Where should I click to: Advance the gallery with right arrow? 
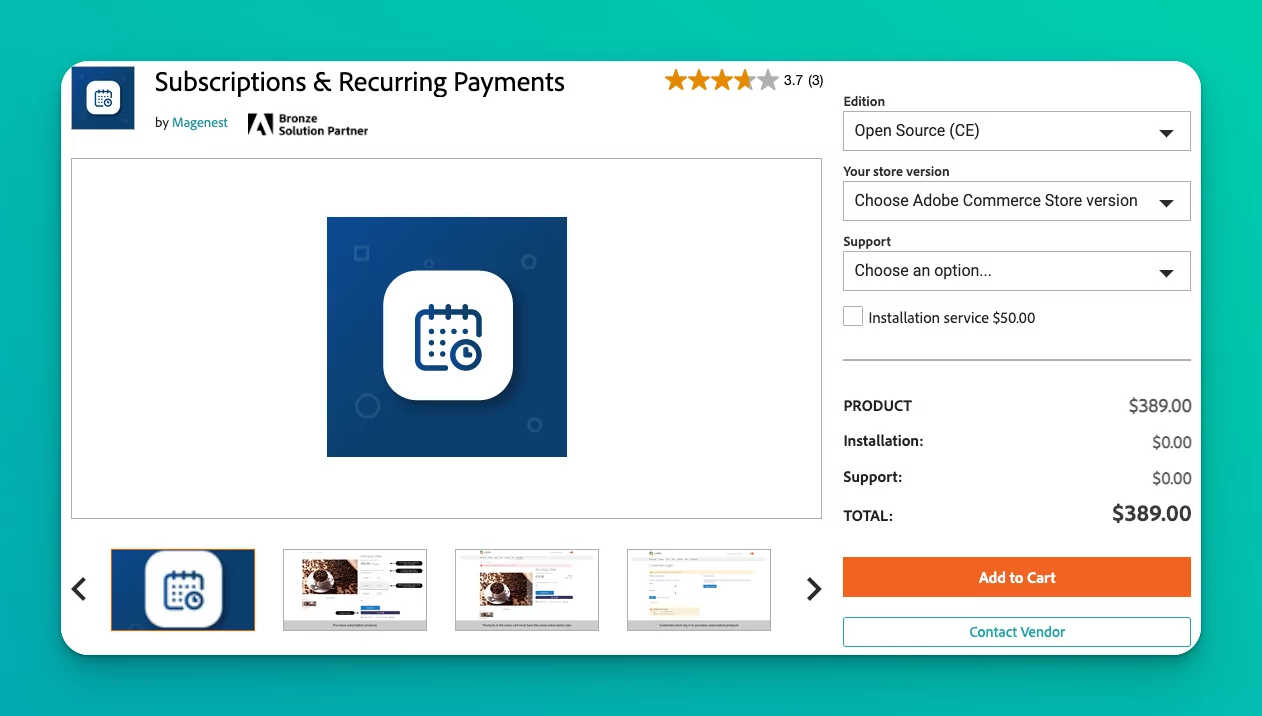pos(814,590)
